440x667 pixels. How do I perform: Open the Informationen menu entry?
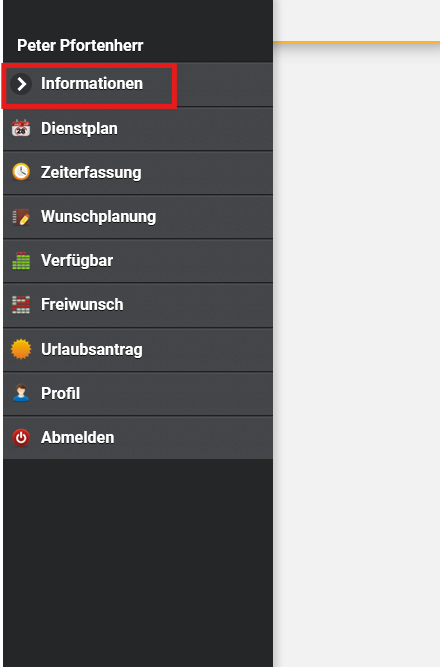point(138,84)
